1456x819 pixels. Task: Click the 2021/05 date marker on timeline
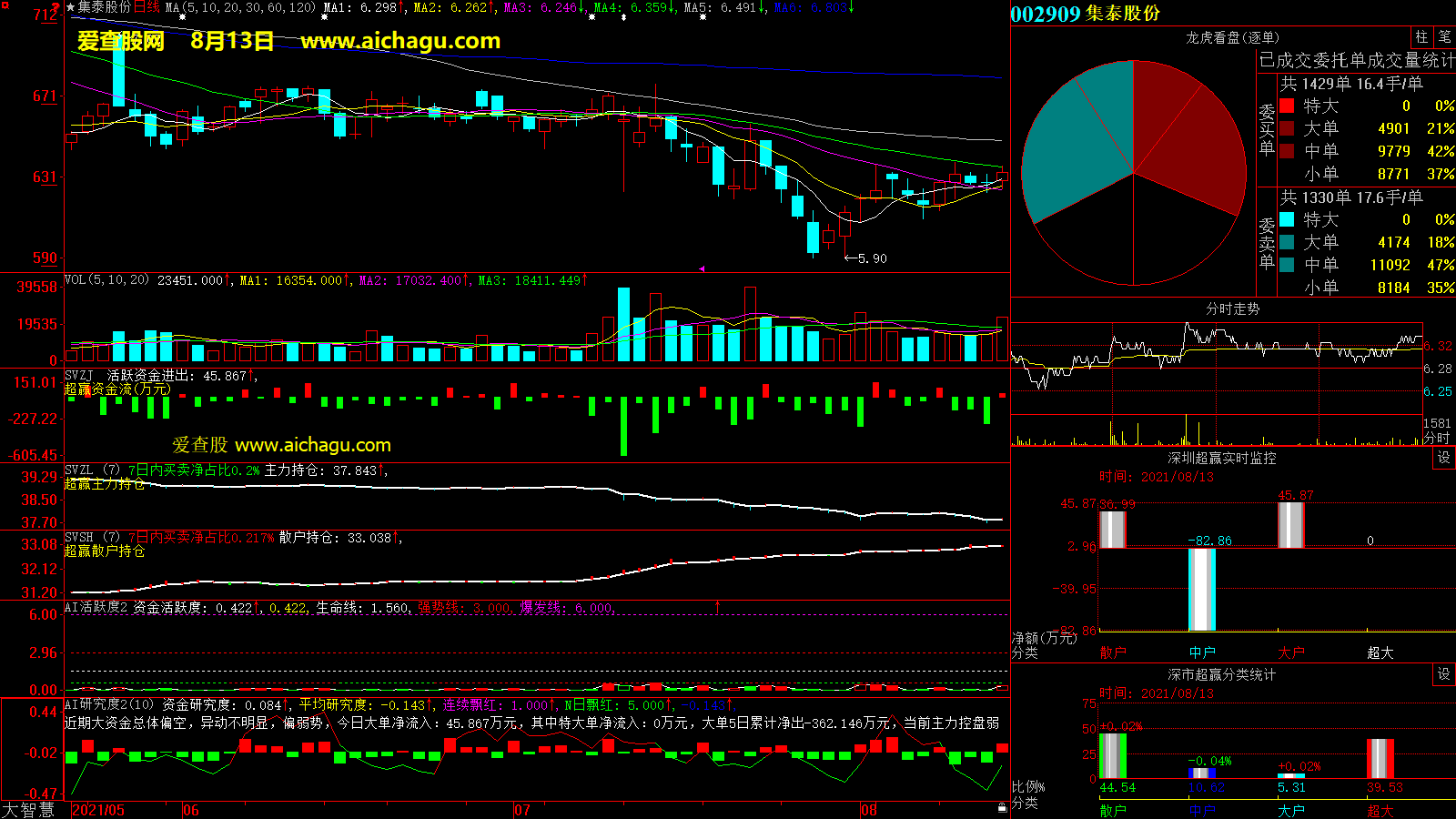98,810
